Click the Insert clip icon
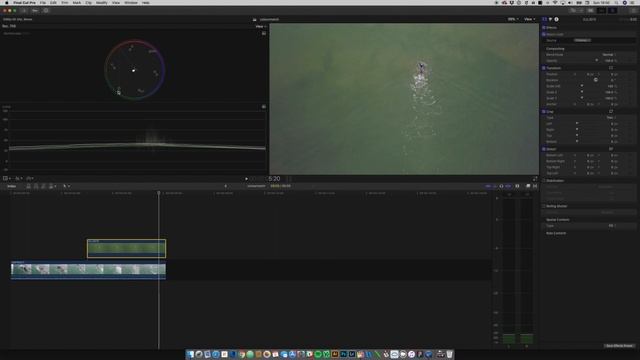 tap(36, 186)
